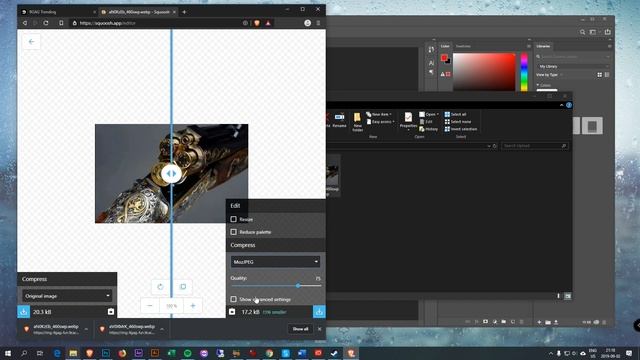Click Photoshop share icon at top
Screen dimensions: 640x360
608,32
